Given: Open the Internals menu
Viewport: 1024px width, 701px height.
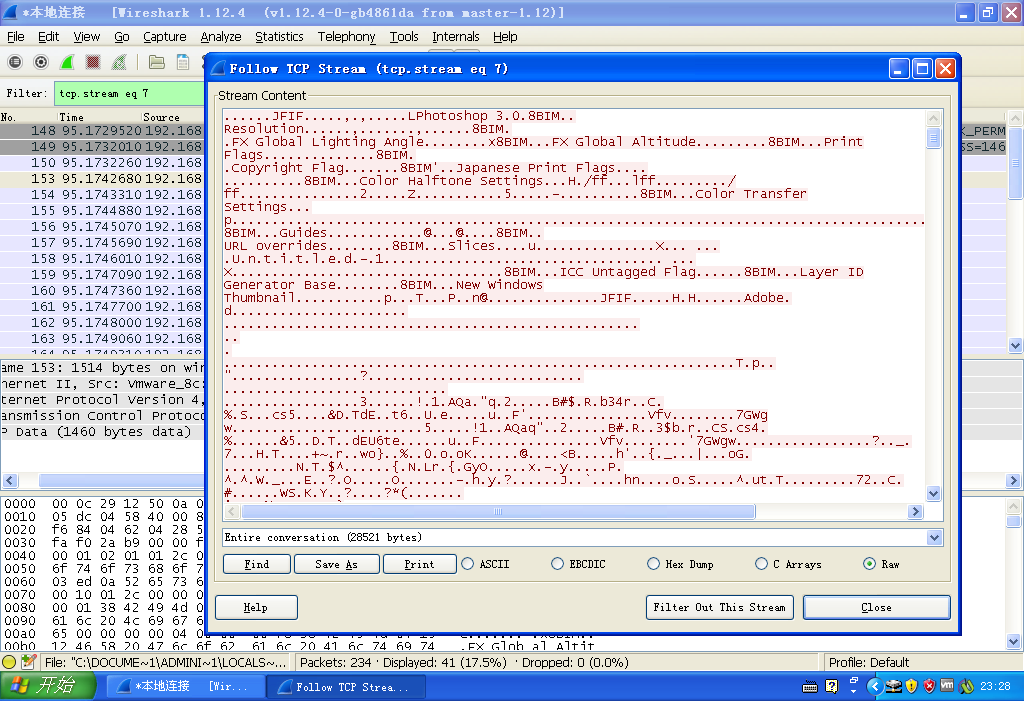Looking at the screenshot, I should click(455, 37).
